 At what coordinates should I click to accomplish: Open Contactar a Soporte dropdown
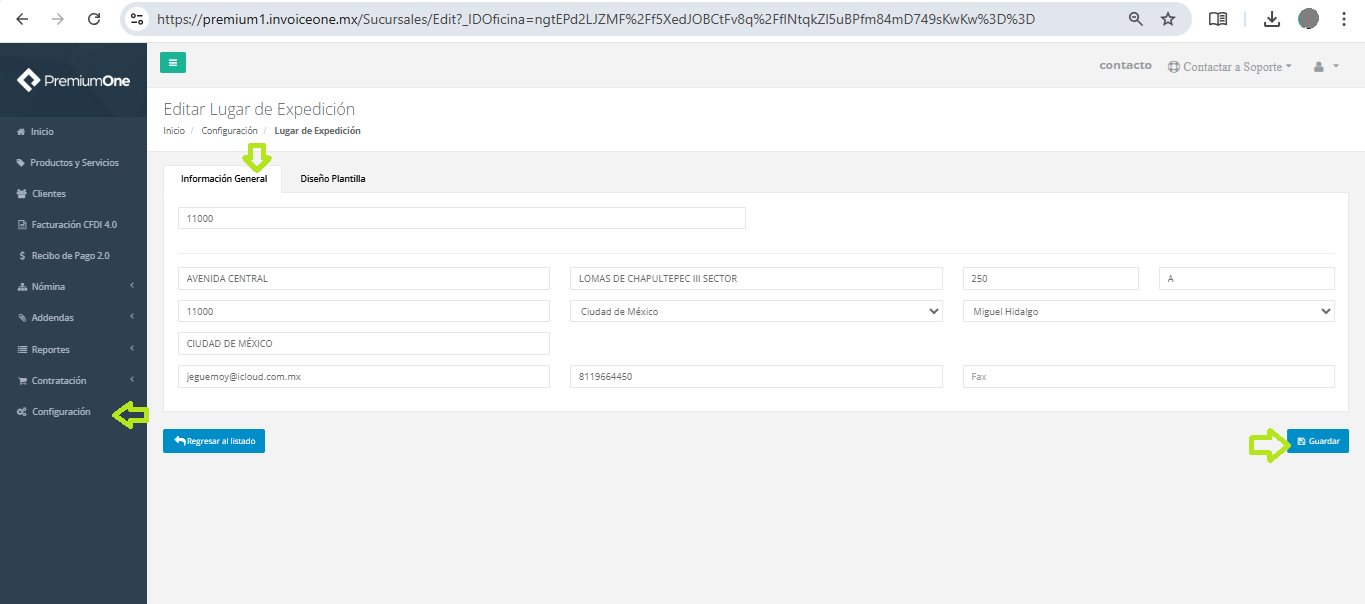[x=1230, y=66]
